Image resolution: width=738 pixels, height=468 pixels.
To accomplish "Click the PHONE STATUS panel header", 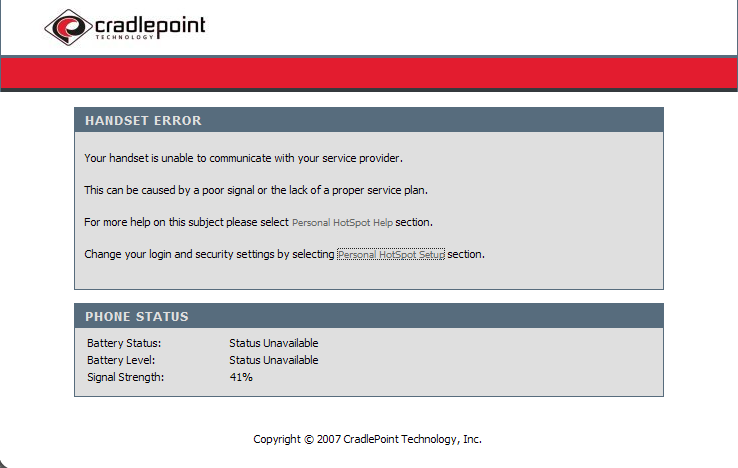I will click(369, 316).
